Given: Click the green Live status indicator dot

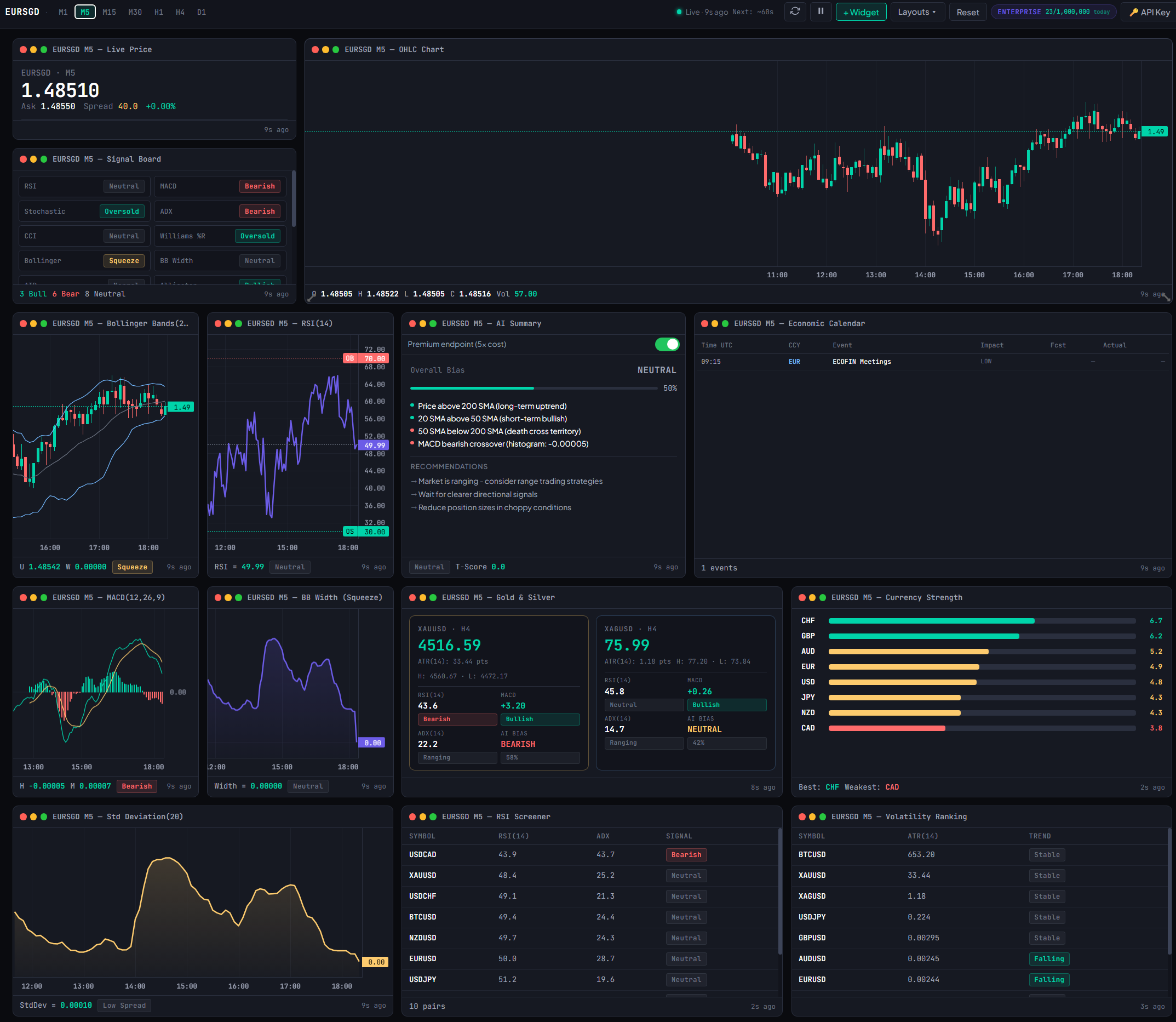Looking at the screenshot, I should 679,12.
